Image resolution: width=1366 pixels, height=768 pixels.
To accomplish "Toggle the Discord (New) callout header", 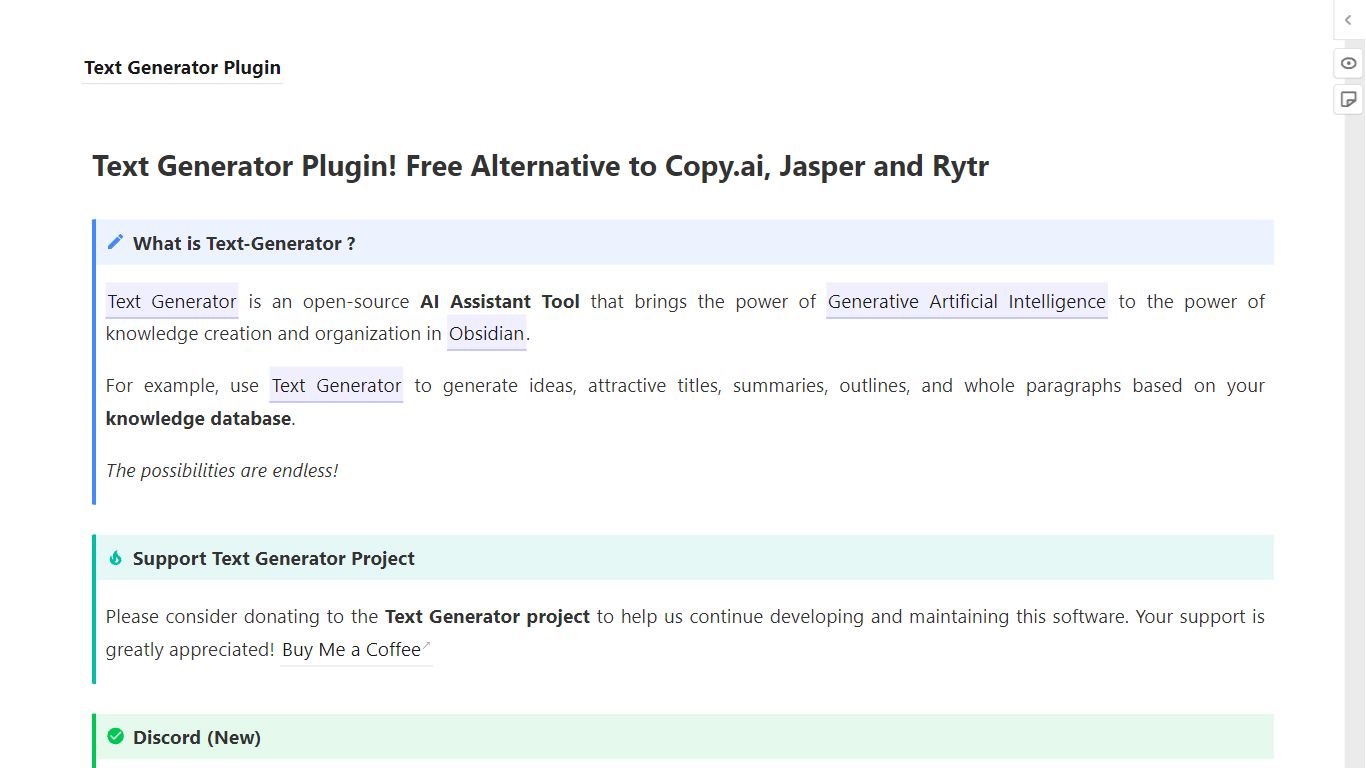I will coord(197,738).
